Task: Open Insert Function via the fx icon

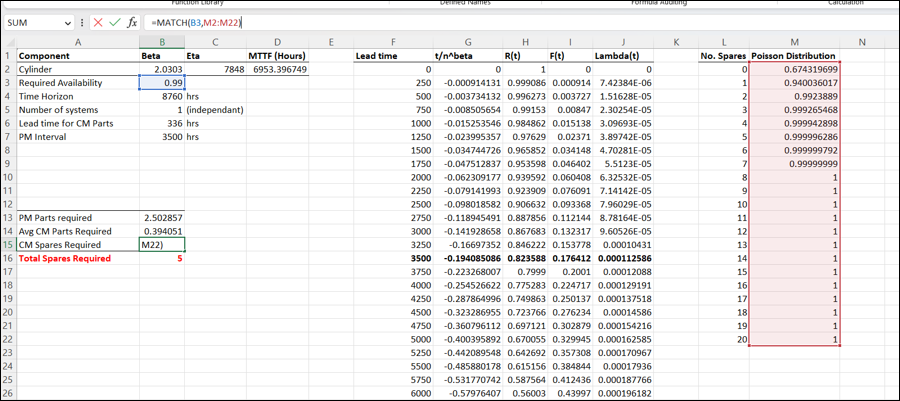Action: [x=132, y=22]
